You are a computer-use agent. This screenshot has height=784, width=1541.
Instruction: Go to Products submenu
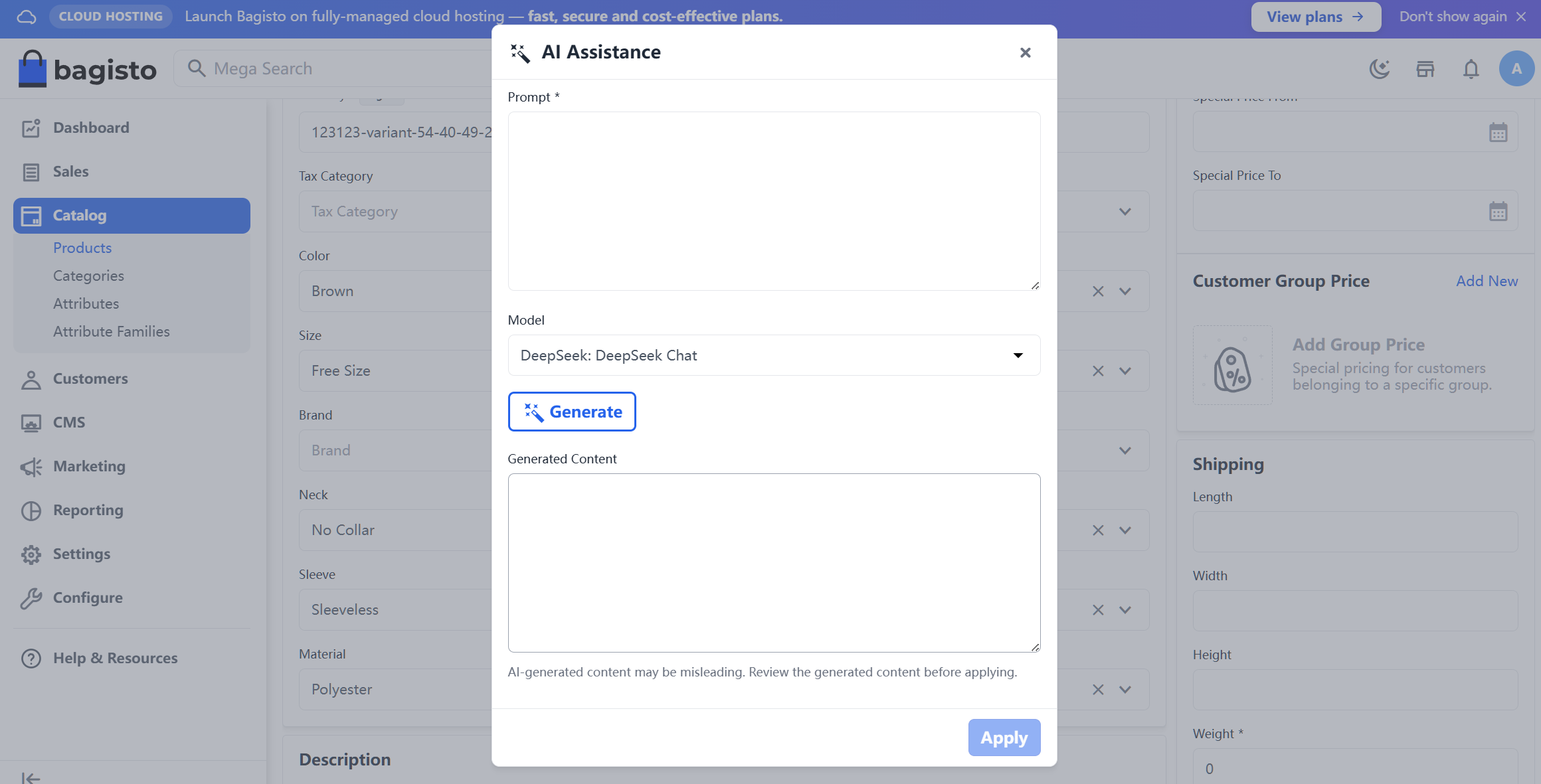[x=82, y=248]
